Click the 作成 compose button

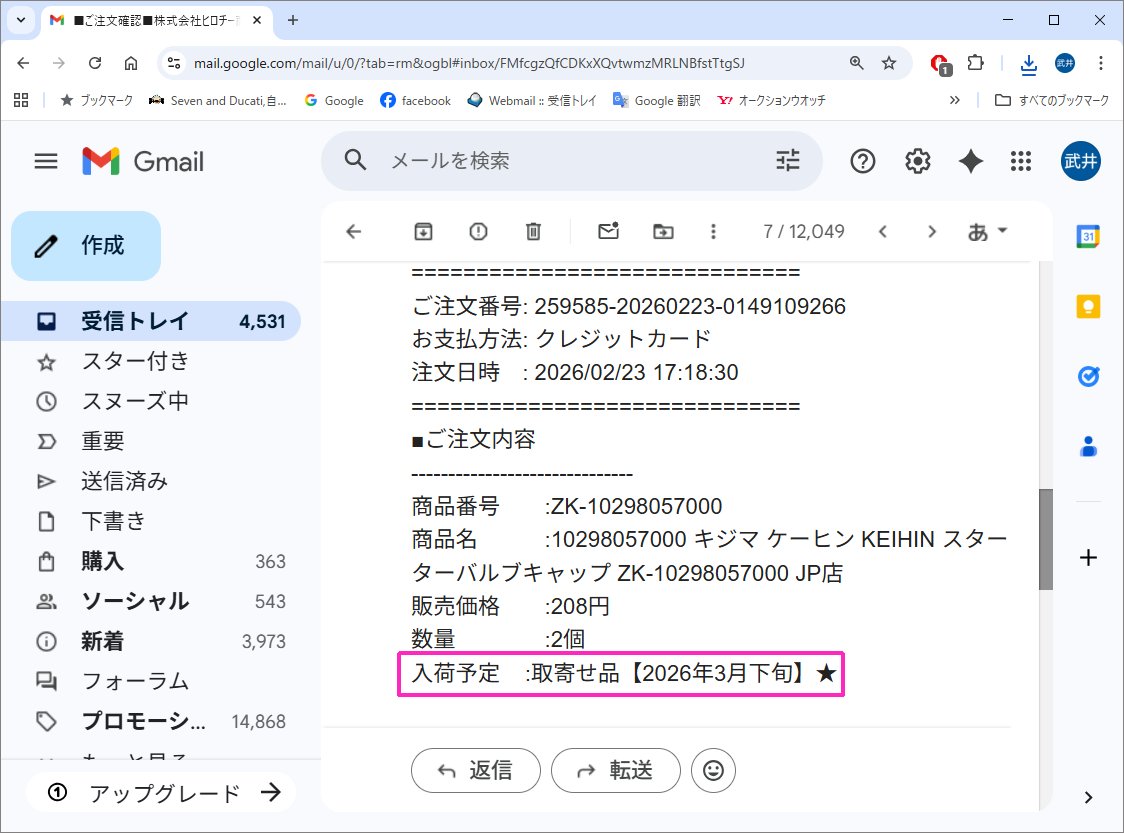[86, 246]
